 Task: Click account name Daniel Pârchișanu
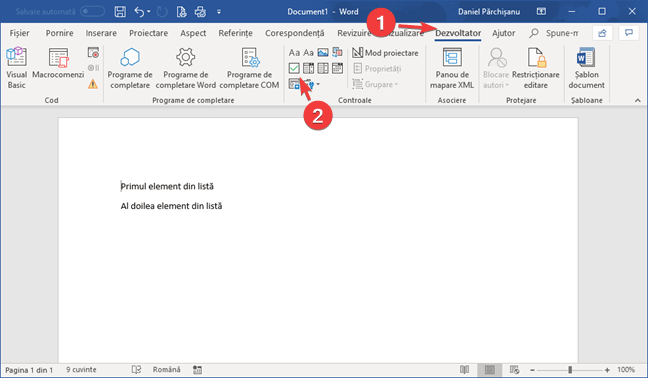pos(489,12)
